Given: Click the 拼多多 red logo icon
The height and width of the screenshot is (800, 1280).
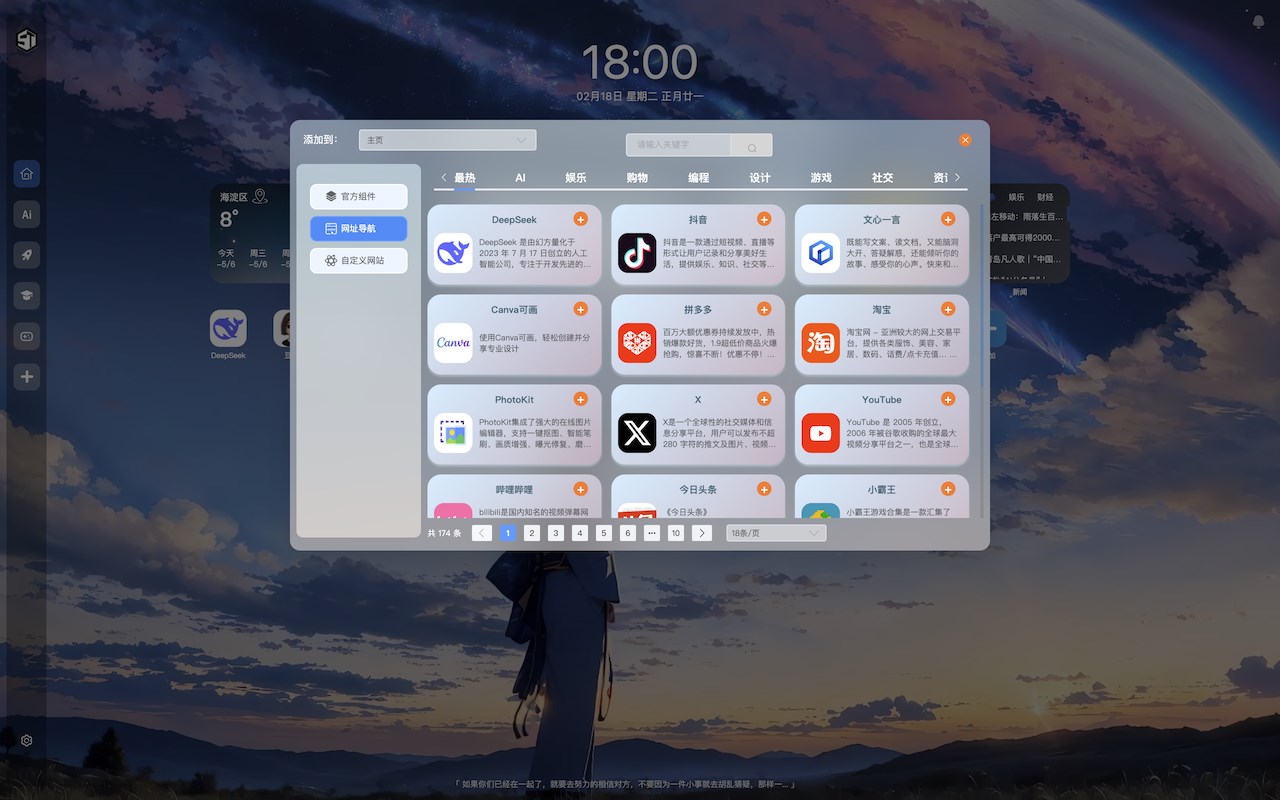Looking at the screenshot, I should tap(637, 343).
